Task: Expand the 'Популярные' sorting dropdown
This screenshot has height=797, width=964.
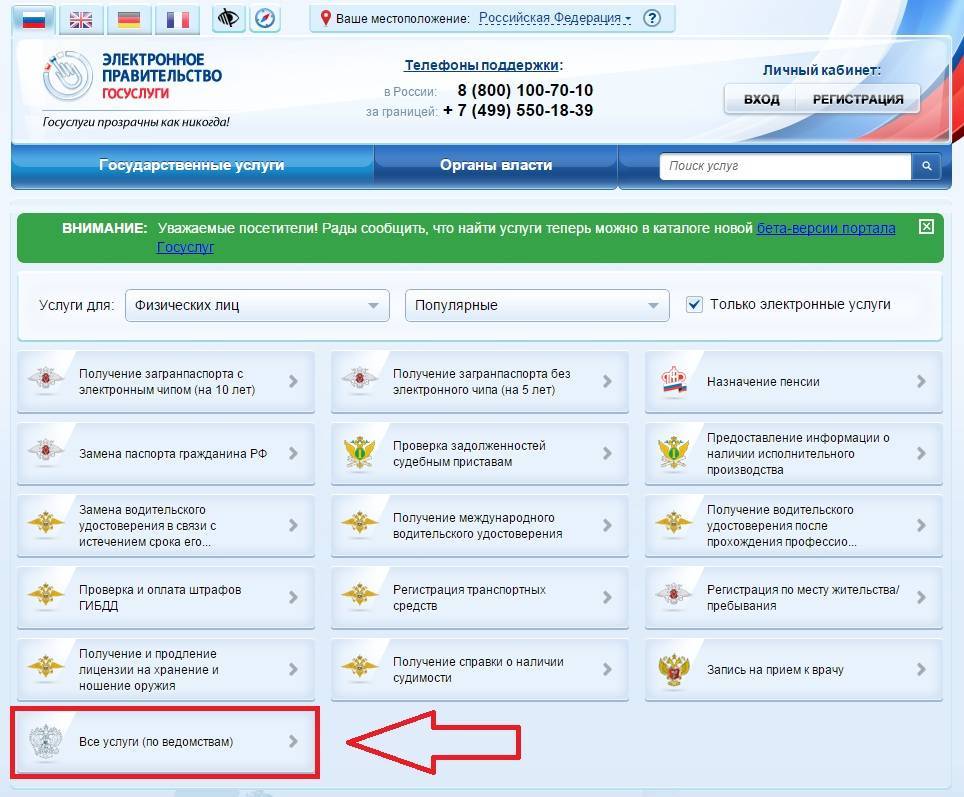Action: [537, 305]
